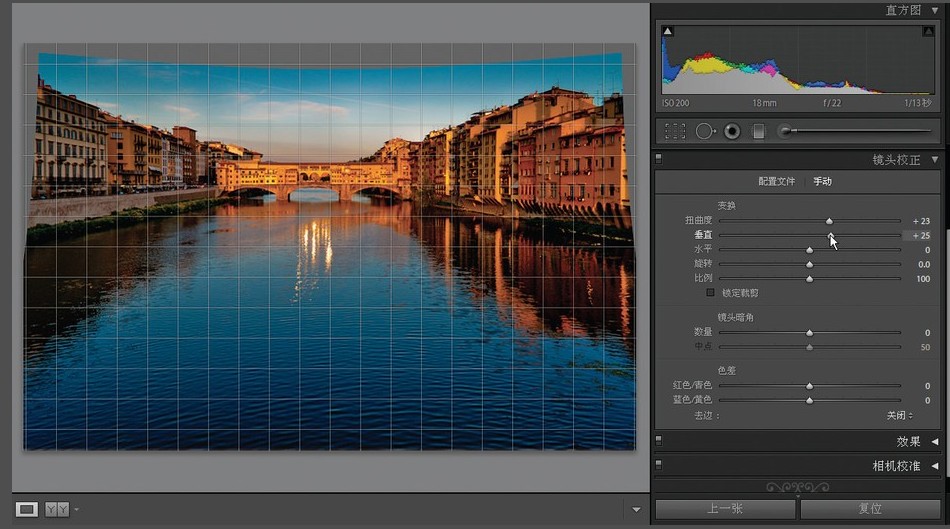Switch to the 手动 tab

(822, 181)
